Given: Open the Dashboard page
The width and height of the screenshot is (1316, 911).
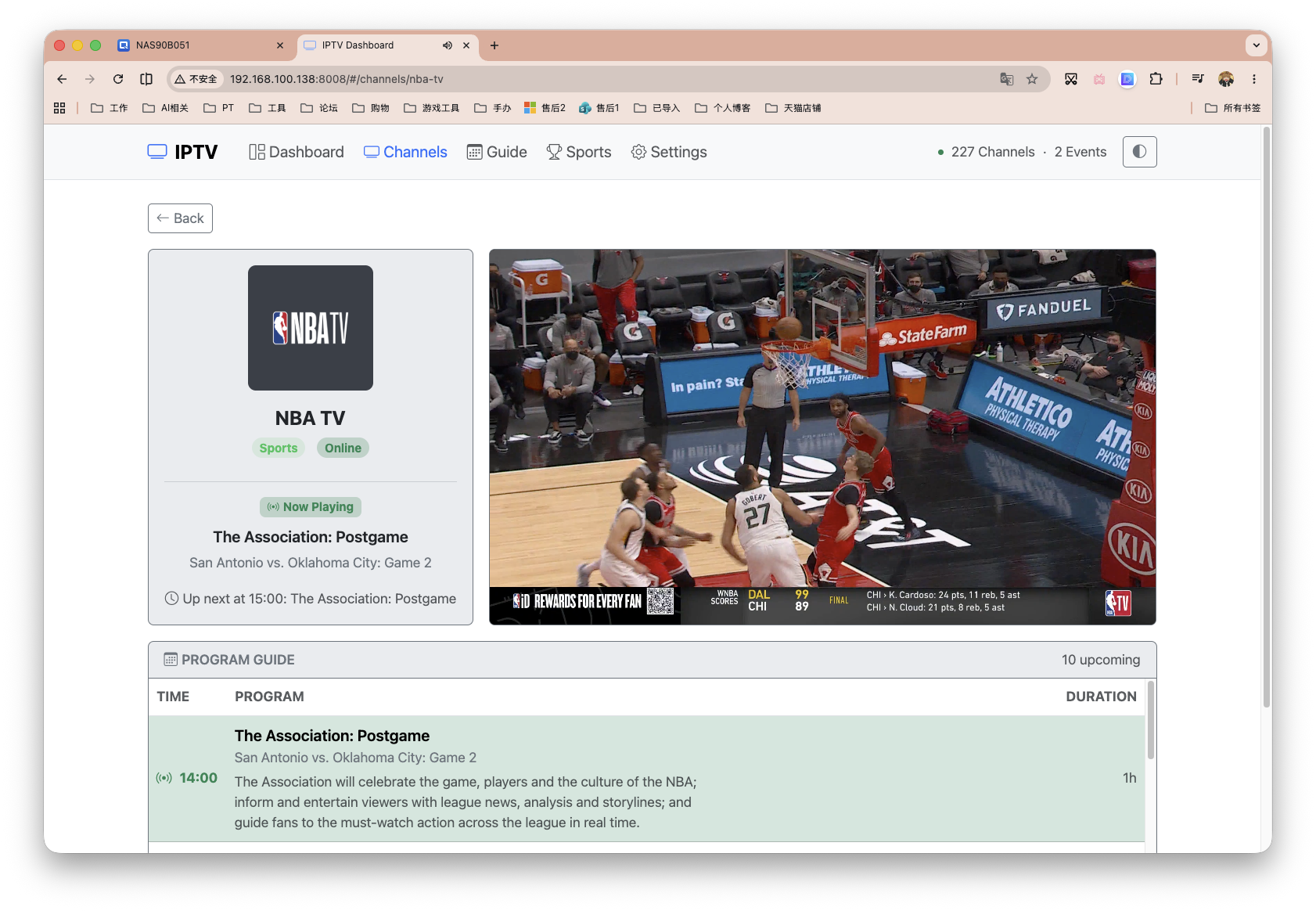Looking at the screenshot, I should 297,152.
